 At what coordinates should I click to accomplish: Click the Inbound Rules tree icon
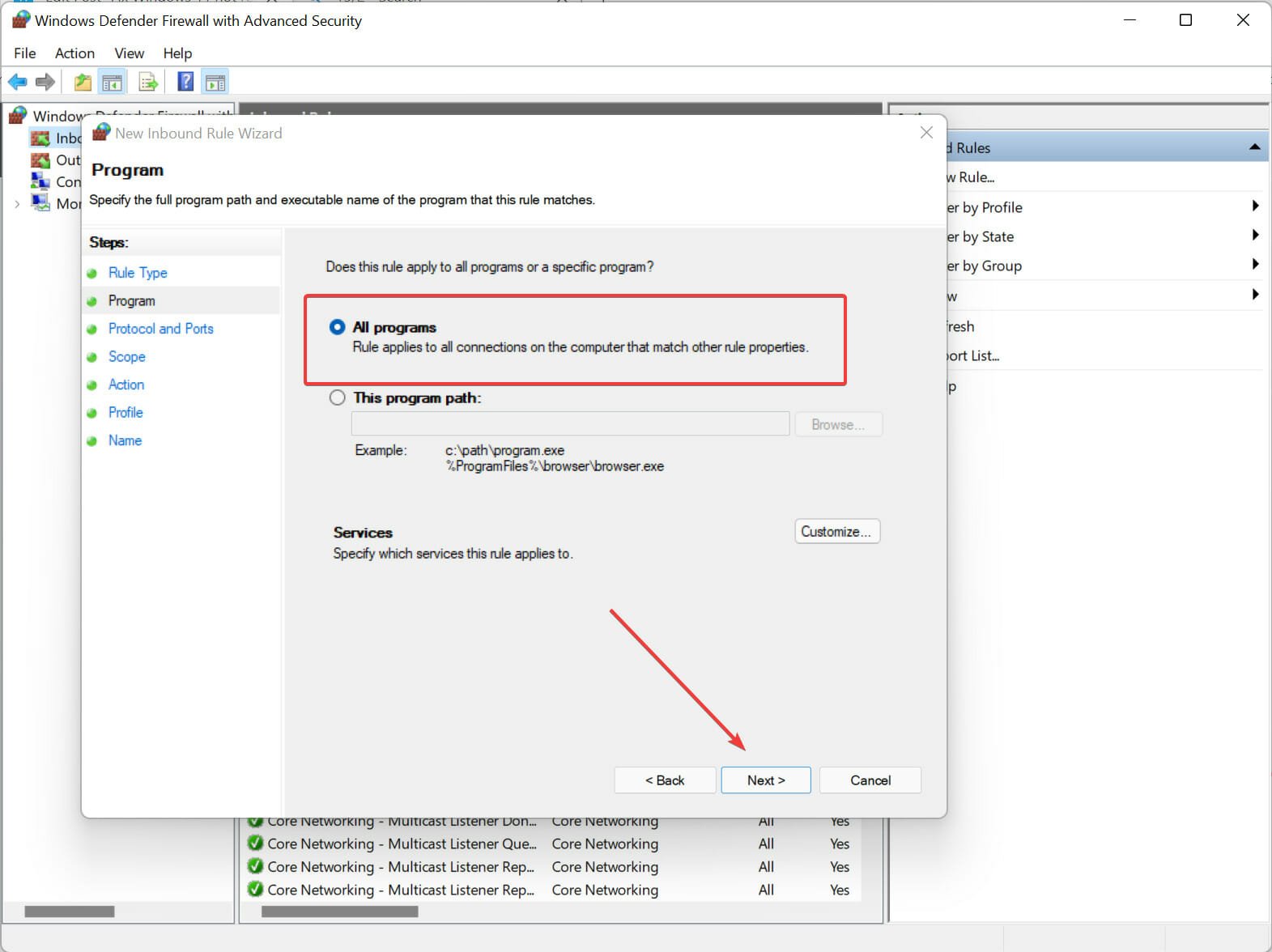point(40,138)
